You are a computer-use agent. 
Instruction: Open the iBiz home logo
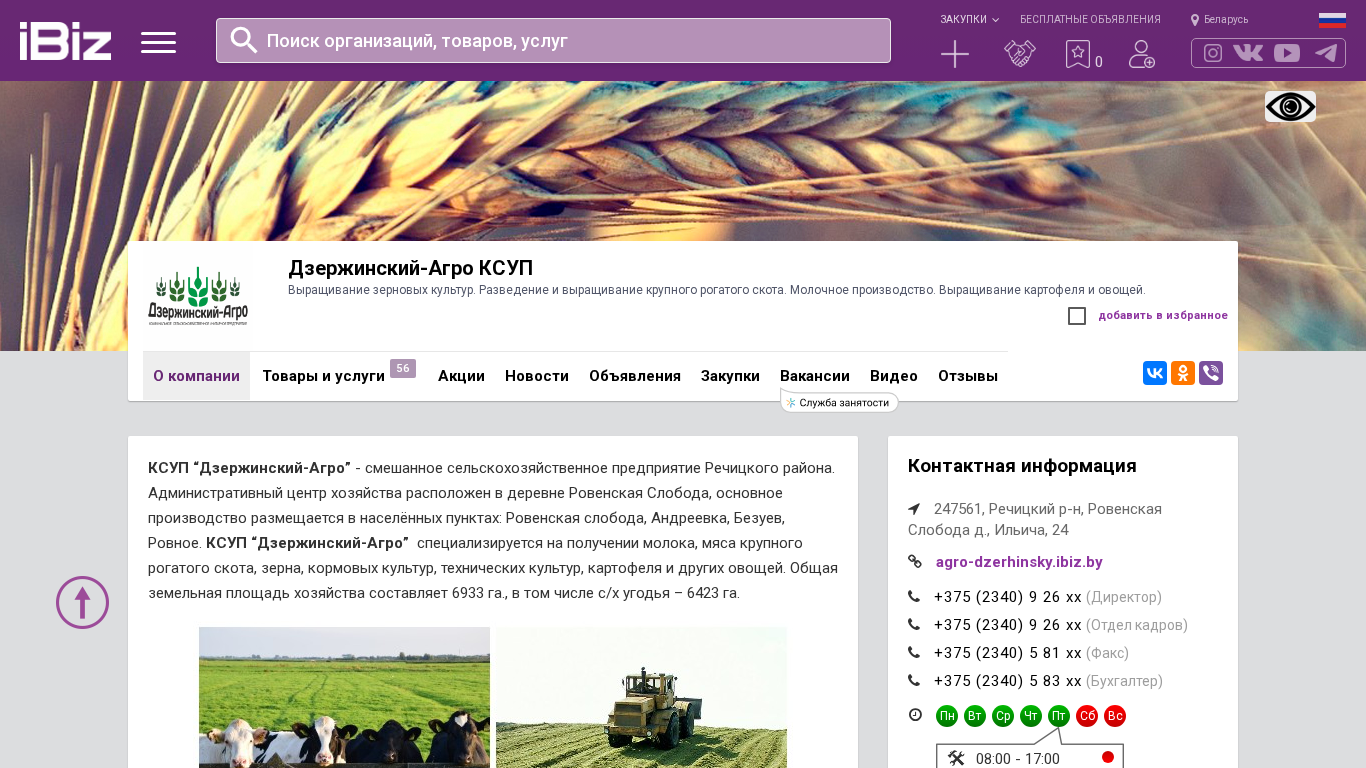(65, 41)
